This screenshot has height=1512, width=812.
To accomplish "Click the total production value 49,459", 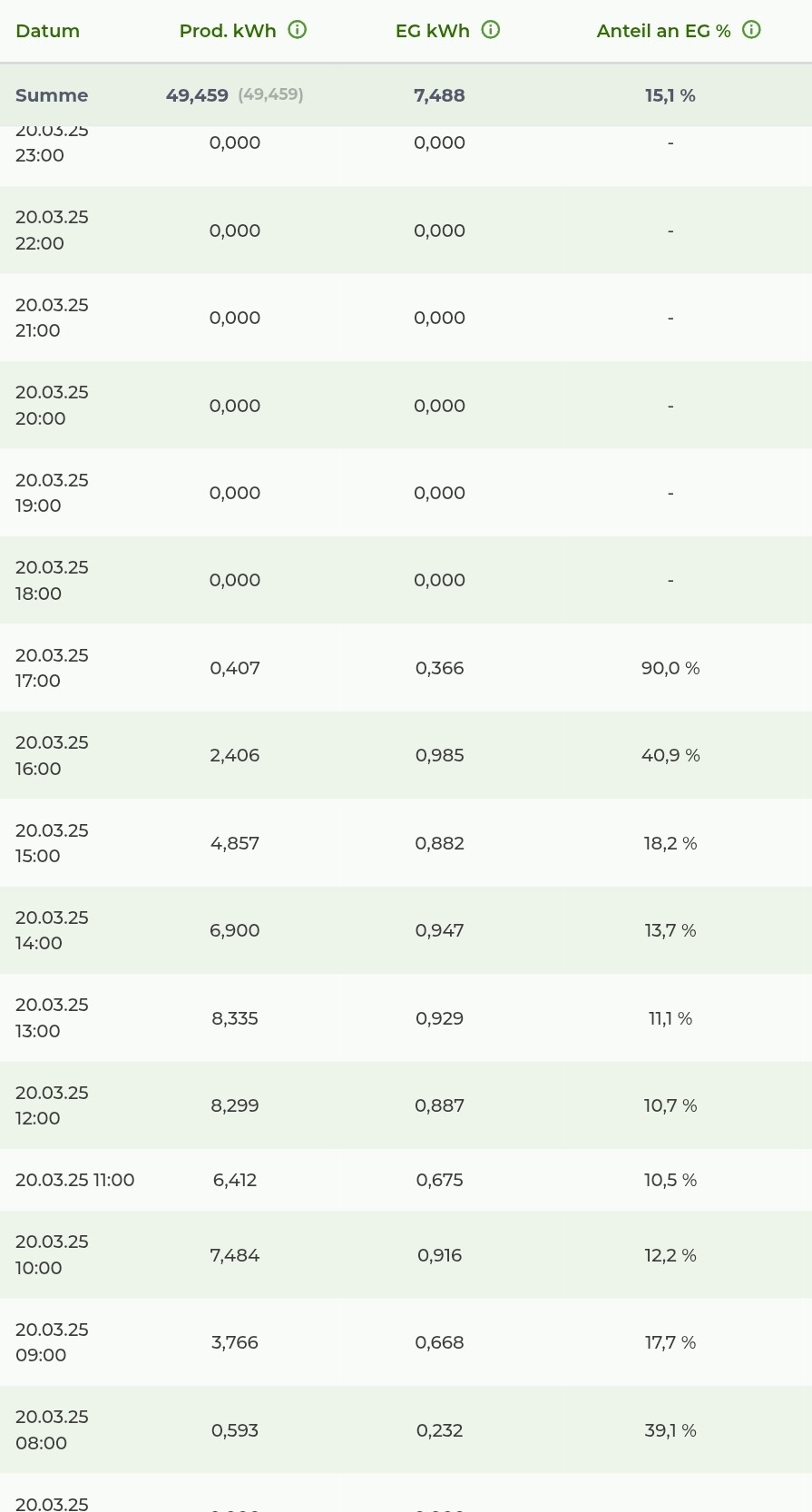I will [x=197, y=95].
